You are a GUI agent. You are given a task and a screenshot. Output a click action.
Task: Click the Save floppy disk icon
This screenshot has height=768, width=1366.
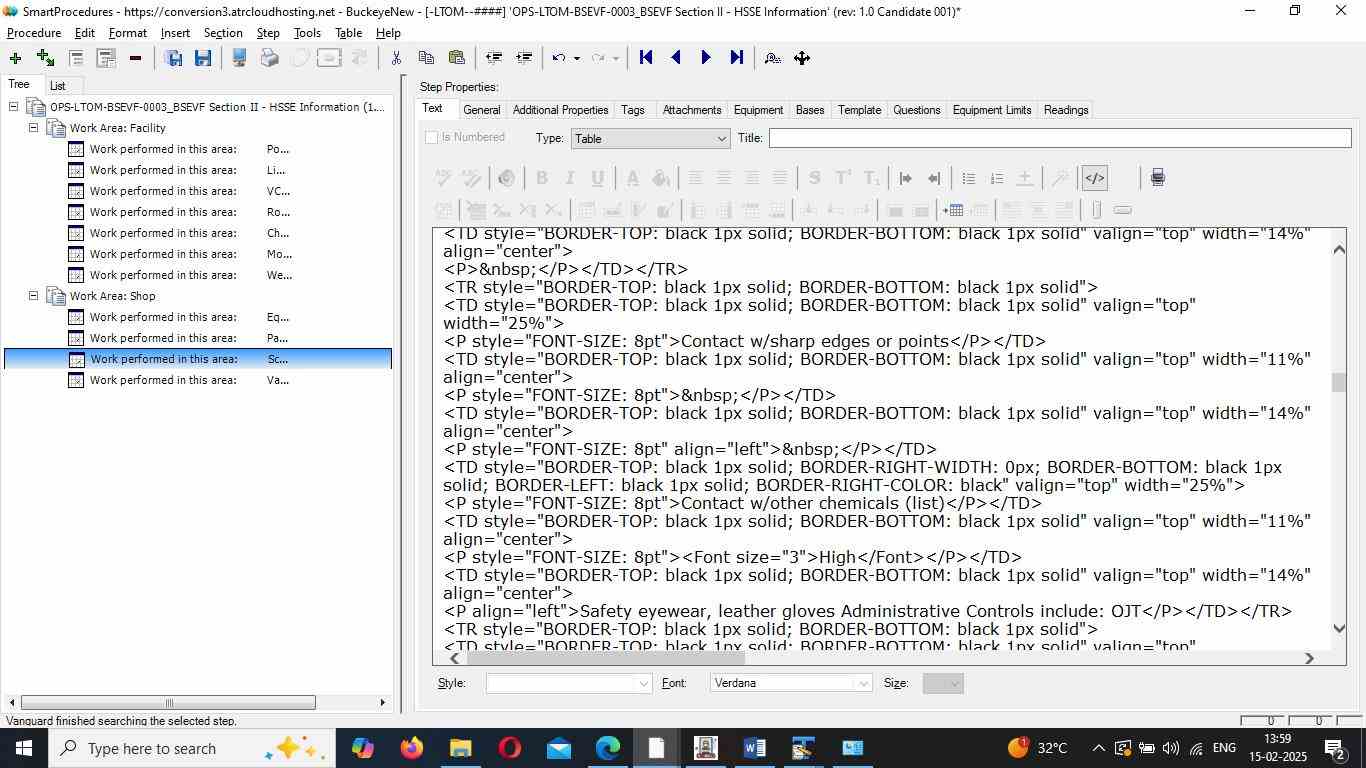tap(203, 58)
